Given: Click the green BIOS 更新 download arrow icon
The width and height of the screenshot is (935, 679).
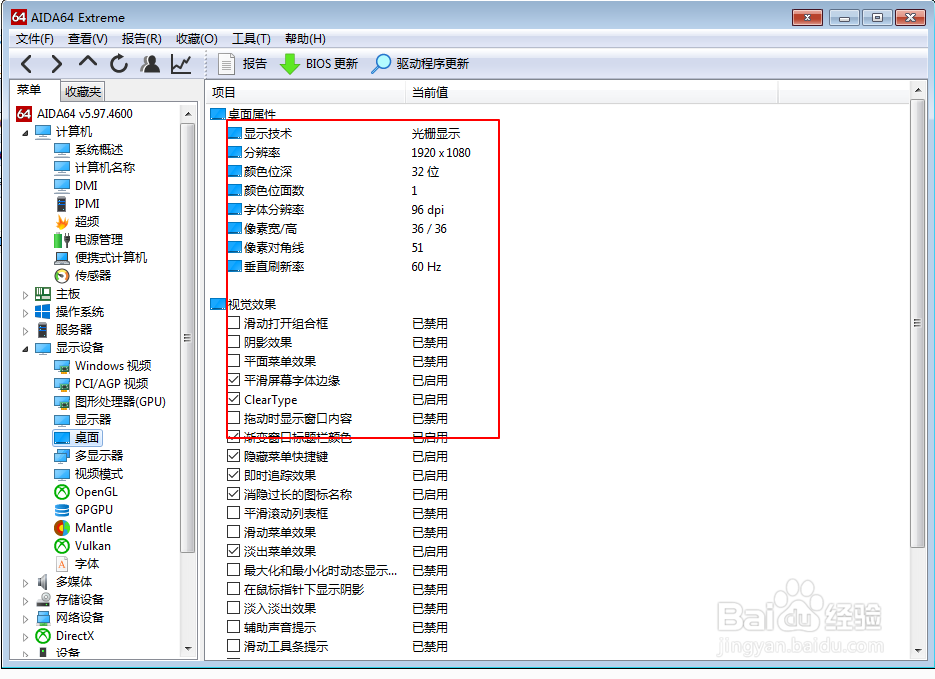Looking at the screenshot, I should [x=290, y=64].
